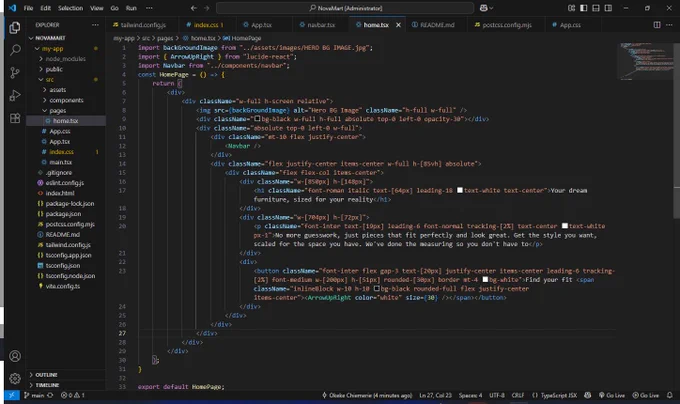680x404 pixels.
Task: Synchronize changes icon in status bar
Action: [x=50, y=395]
